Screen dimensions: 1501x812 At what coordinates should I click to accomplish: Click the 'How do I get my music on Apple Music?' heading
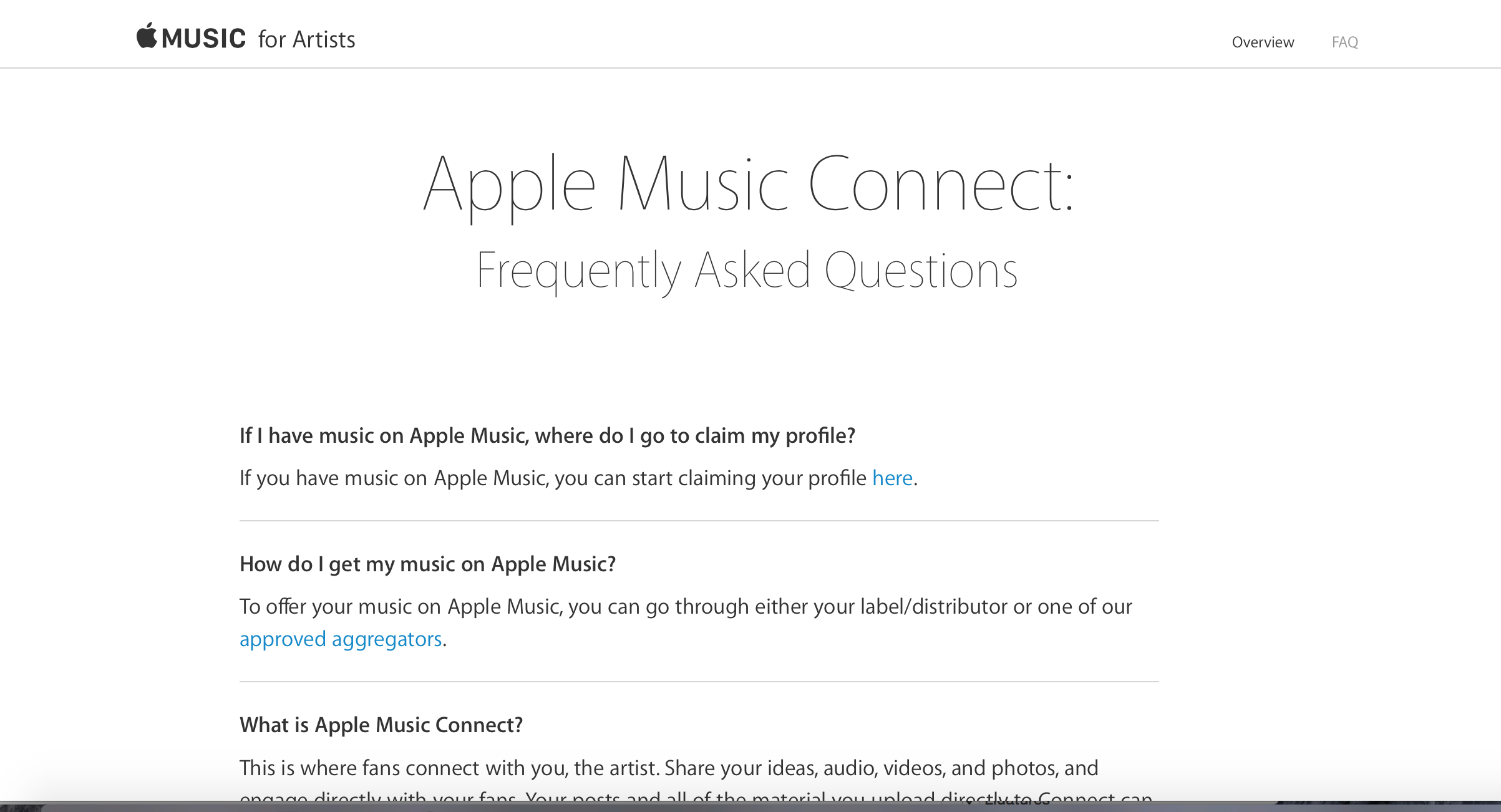pyautogui.click(x=427, y=564)
